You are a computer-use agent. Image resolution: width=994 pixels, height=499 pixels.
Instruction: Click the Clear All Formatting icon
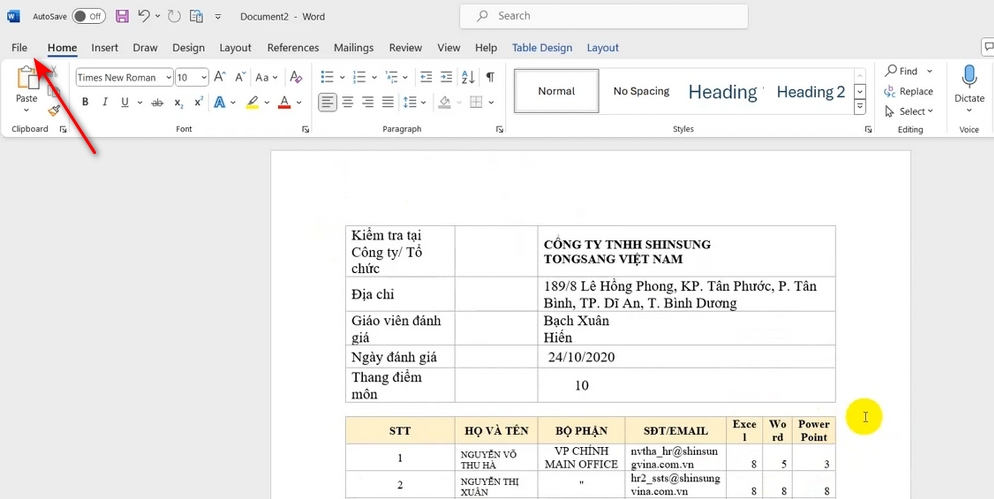coord(295,77)
